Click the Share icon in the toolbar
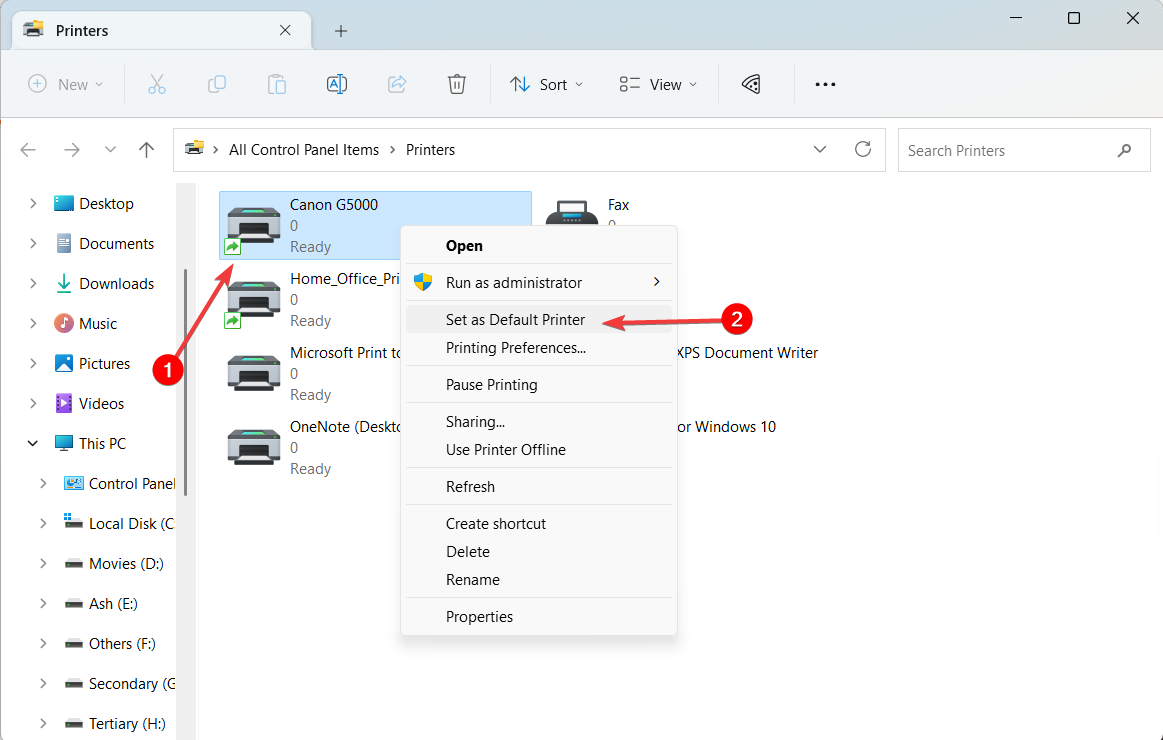Image resolution: width=1163 pixels, height=740 pixels. point(397,84)
